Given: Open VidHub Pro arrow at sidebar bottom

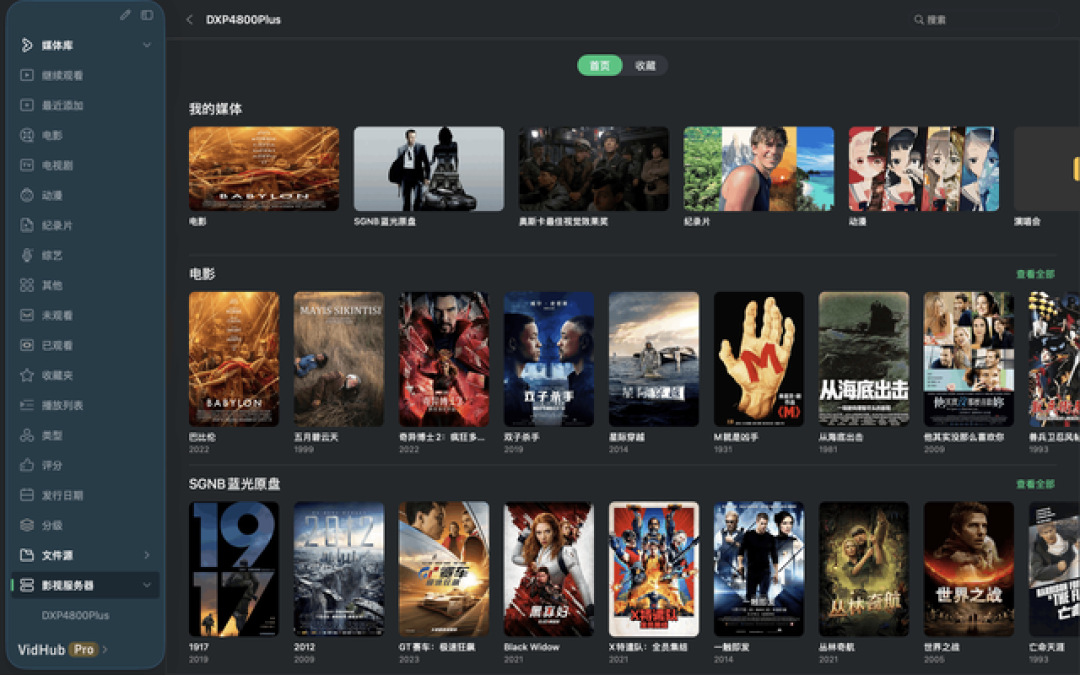Looking at the screenshot, I should click(105, 650).
